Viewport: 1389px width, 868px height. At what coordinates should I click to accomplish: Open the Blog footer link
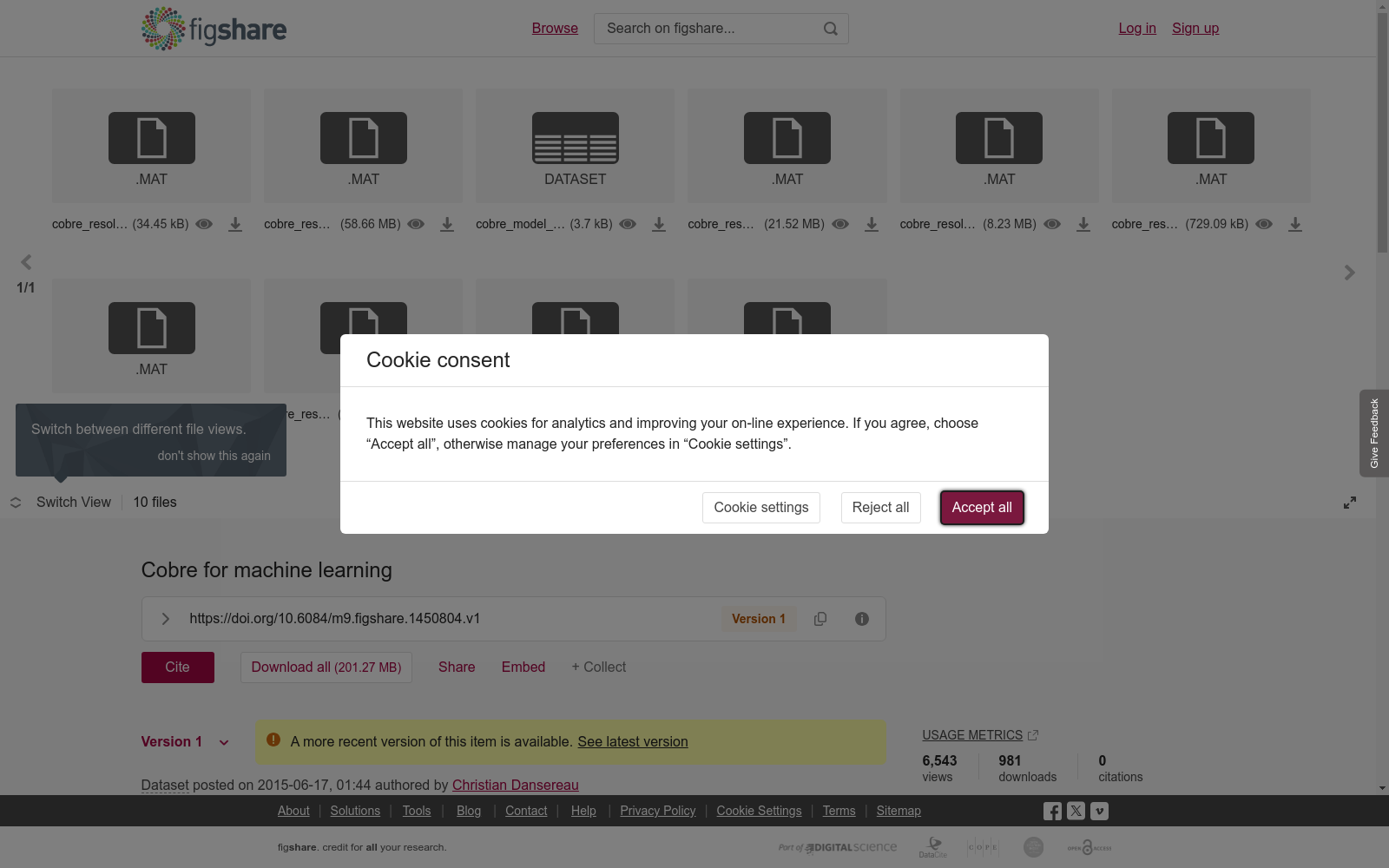point(469,811)
